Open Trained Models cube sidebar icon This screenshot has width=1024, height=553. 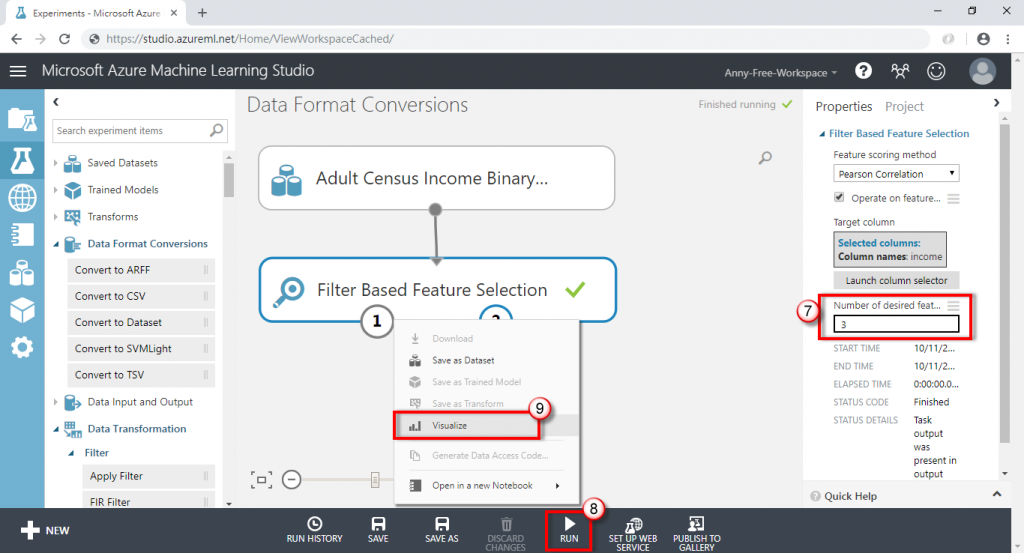click(22, 310)
